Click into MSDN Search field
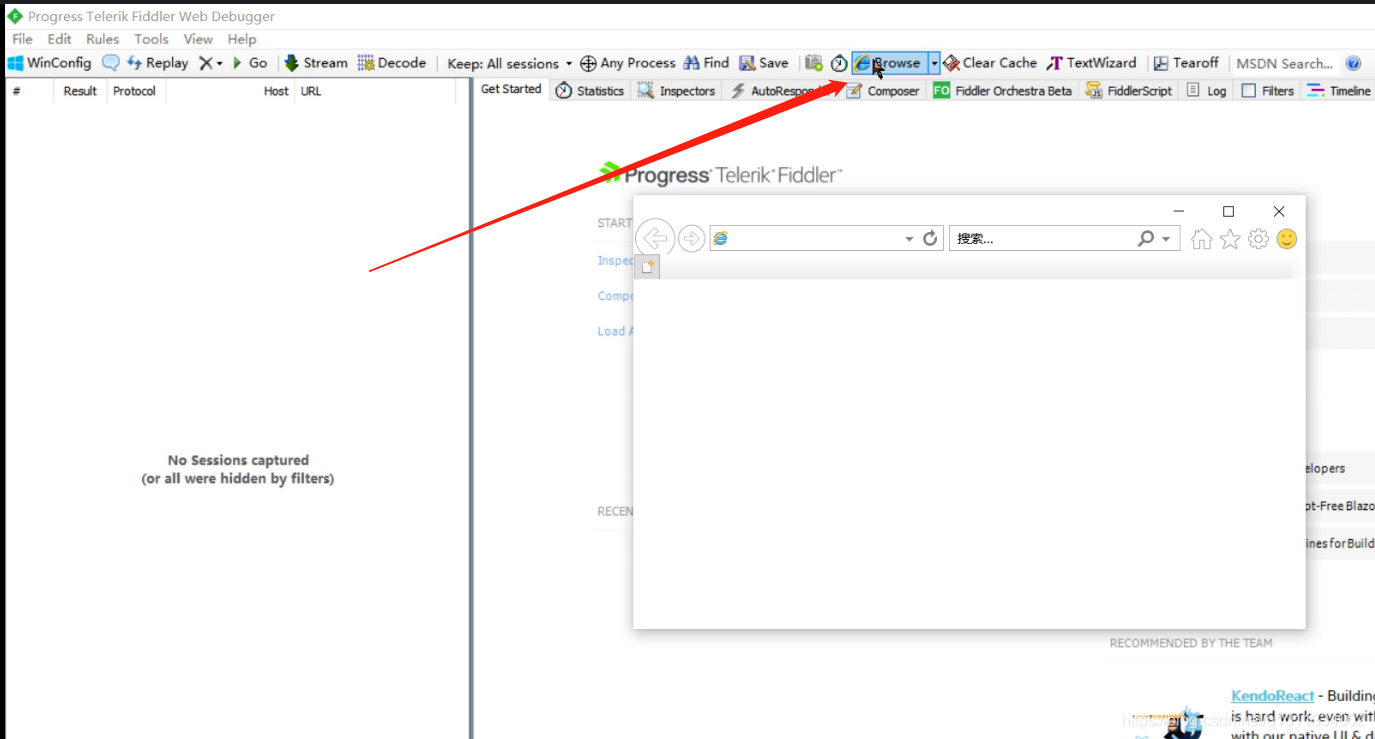This screenshot has height=739, width=1375. [x=1284, y=63]
